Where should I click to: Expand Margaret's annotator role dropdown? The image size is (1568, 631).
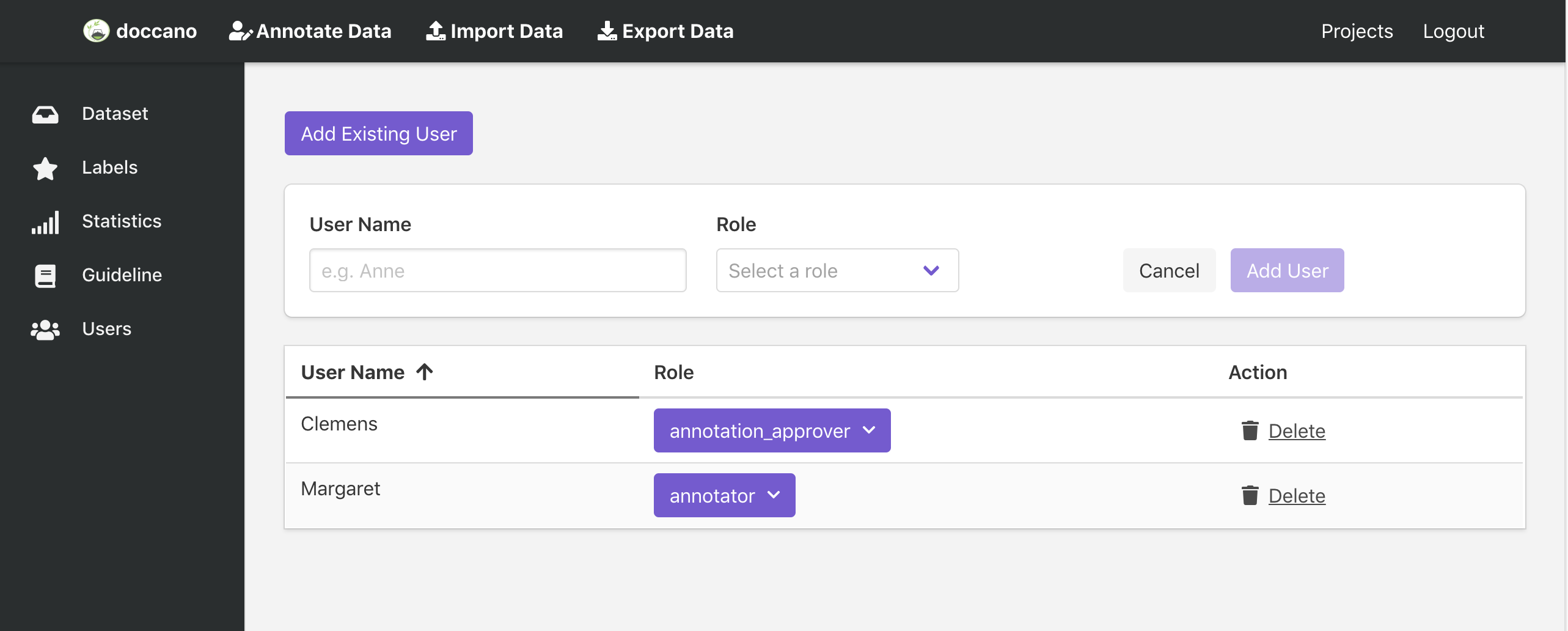[x=724, y=495]
